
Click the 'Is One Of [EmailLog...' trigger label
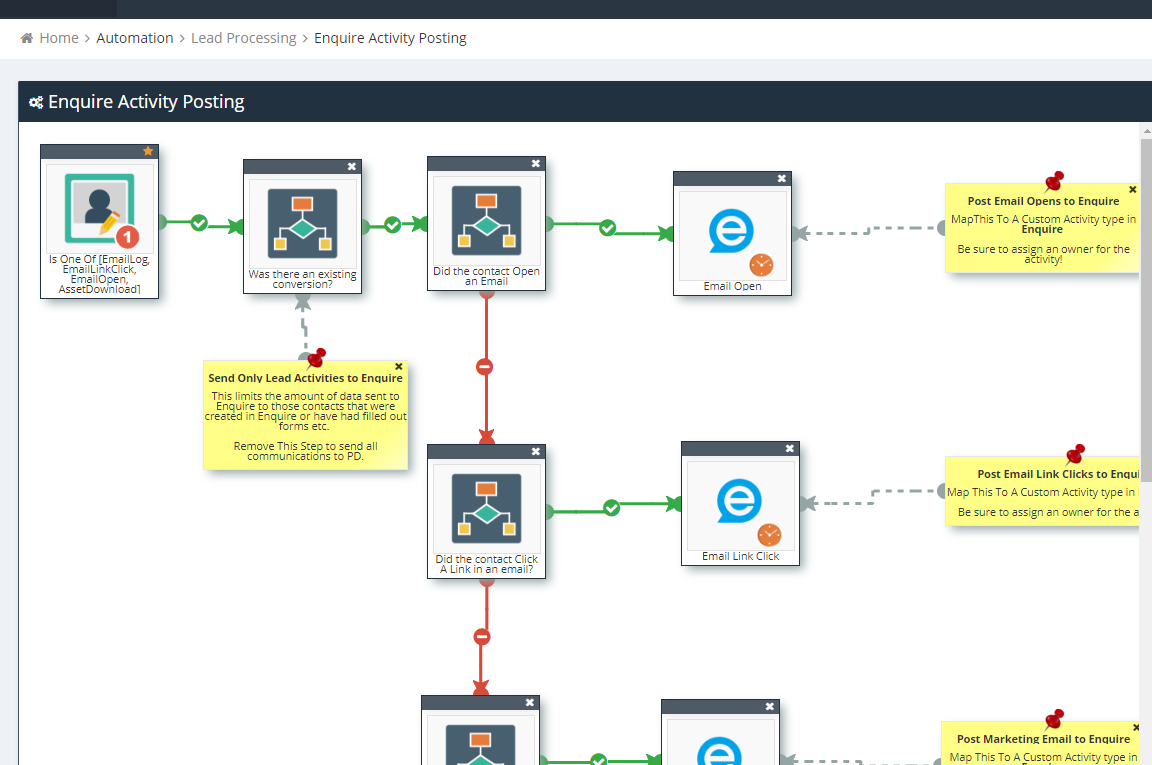pyautogui.click(x=99, y=274)
